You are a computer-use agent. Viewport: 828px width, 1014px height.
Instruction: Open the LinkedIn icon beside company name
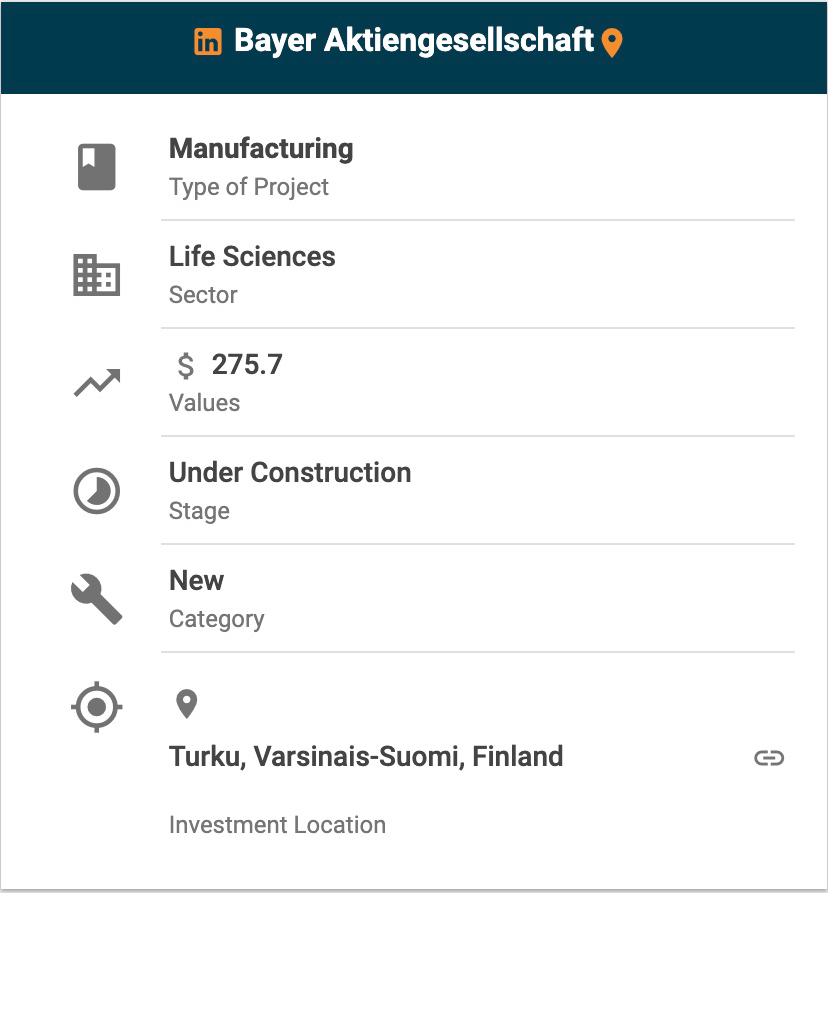click(208, 42)
